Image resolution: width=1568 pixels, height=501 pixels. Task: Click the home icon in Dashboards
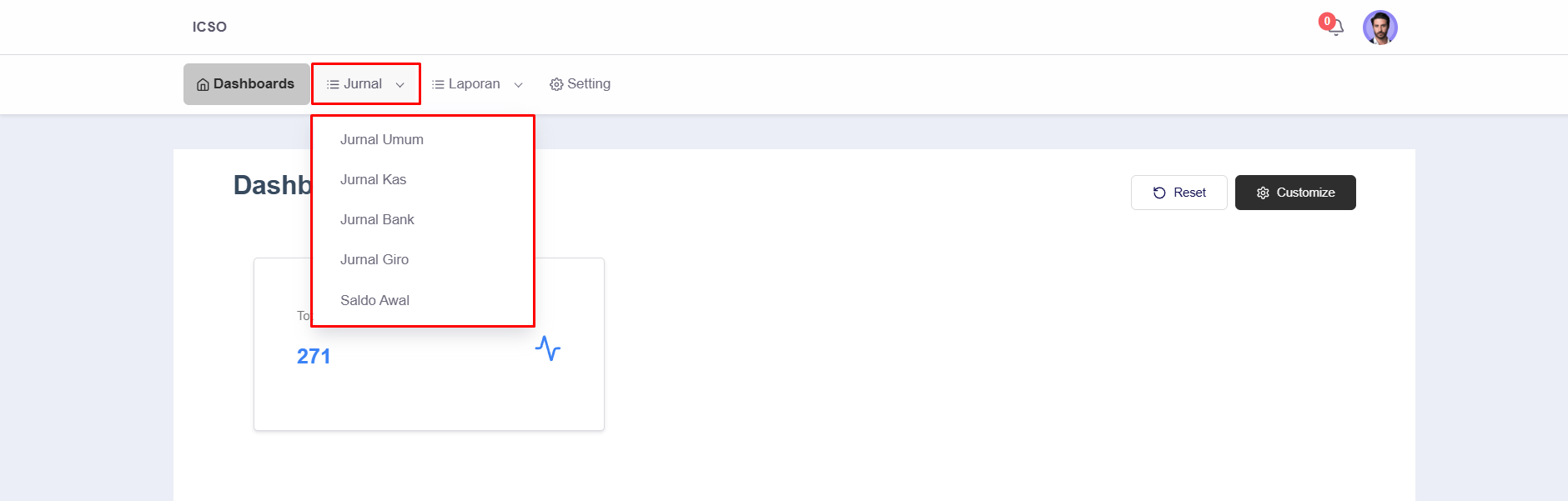point(203,84)
